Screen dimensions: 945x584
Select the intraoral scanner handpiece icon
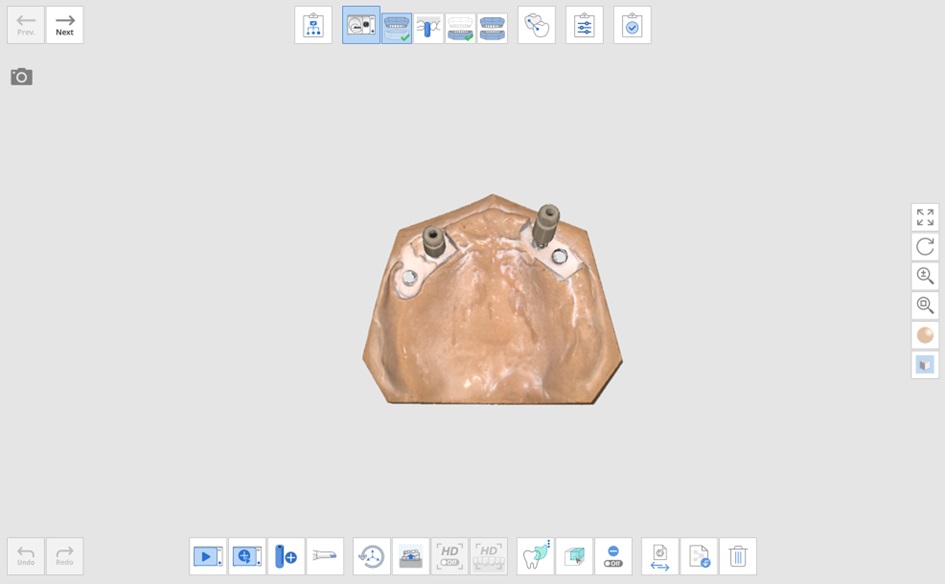(325, 556)
